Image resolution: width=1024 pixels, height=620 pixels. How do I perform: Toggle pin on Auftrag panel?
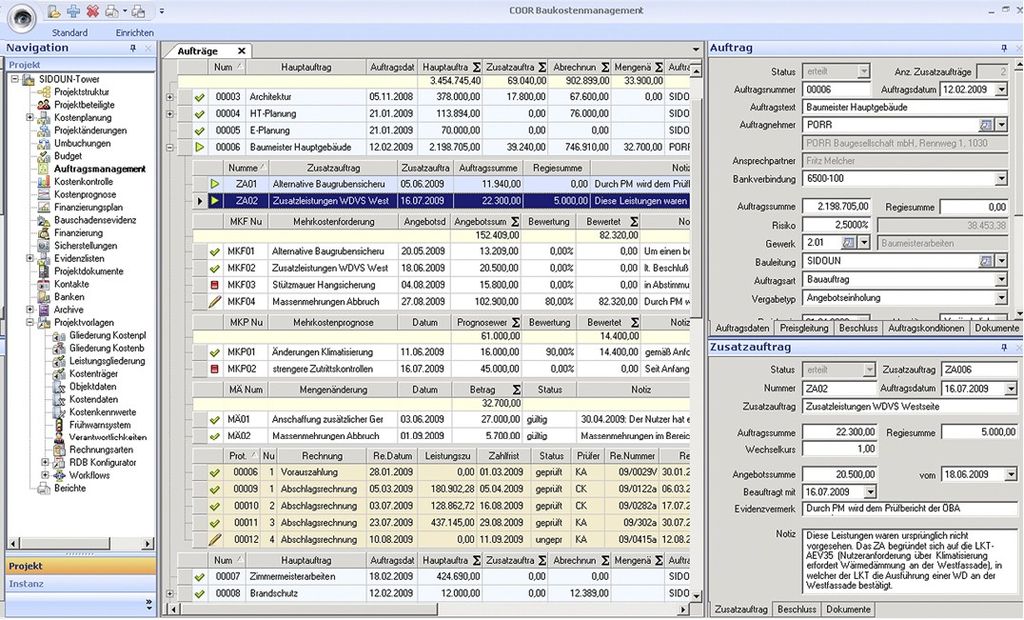coord(1004,48)
